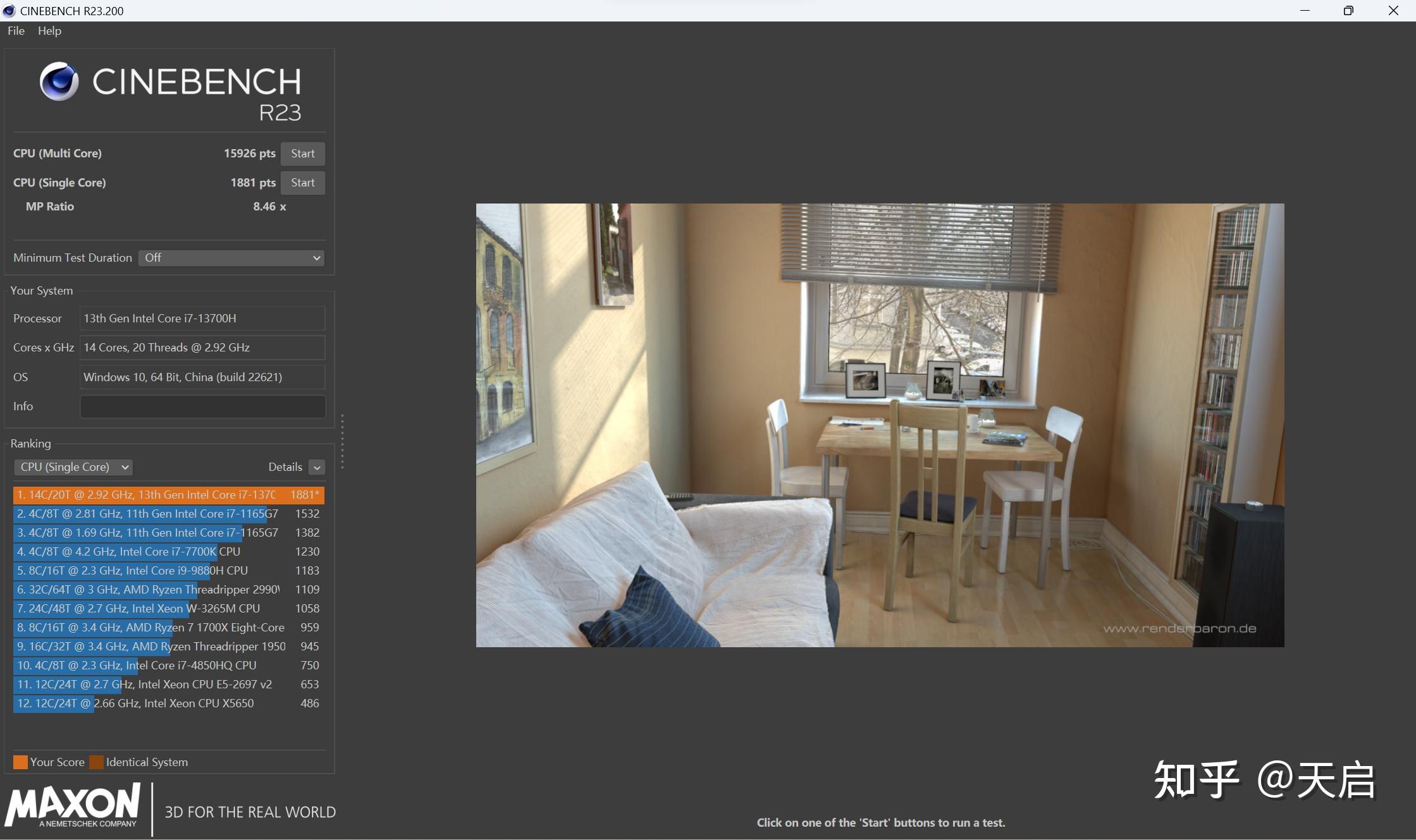The image size is (1416, 840).
Task: Start the CPU Single Core test
Action: point(302,183)
